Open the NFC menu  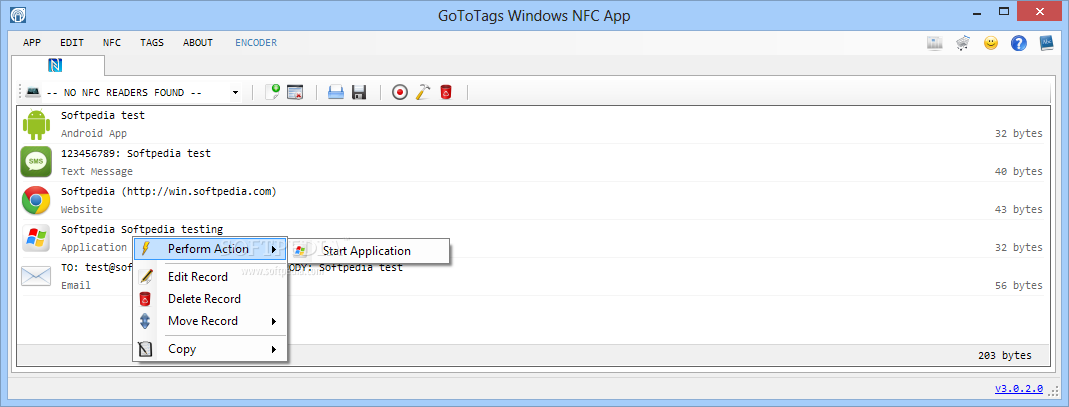coord(112,42)
